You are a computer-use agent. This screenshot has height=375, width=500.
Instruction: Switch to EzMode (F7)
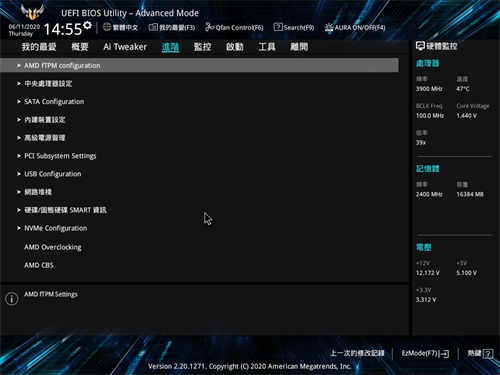425,353
